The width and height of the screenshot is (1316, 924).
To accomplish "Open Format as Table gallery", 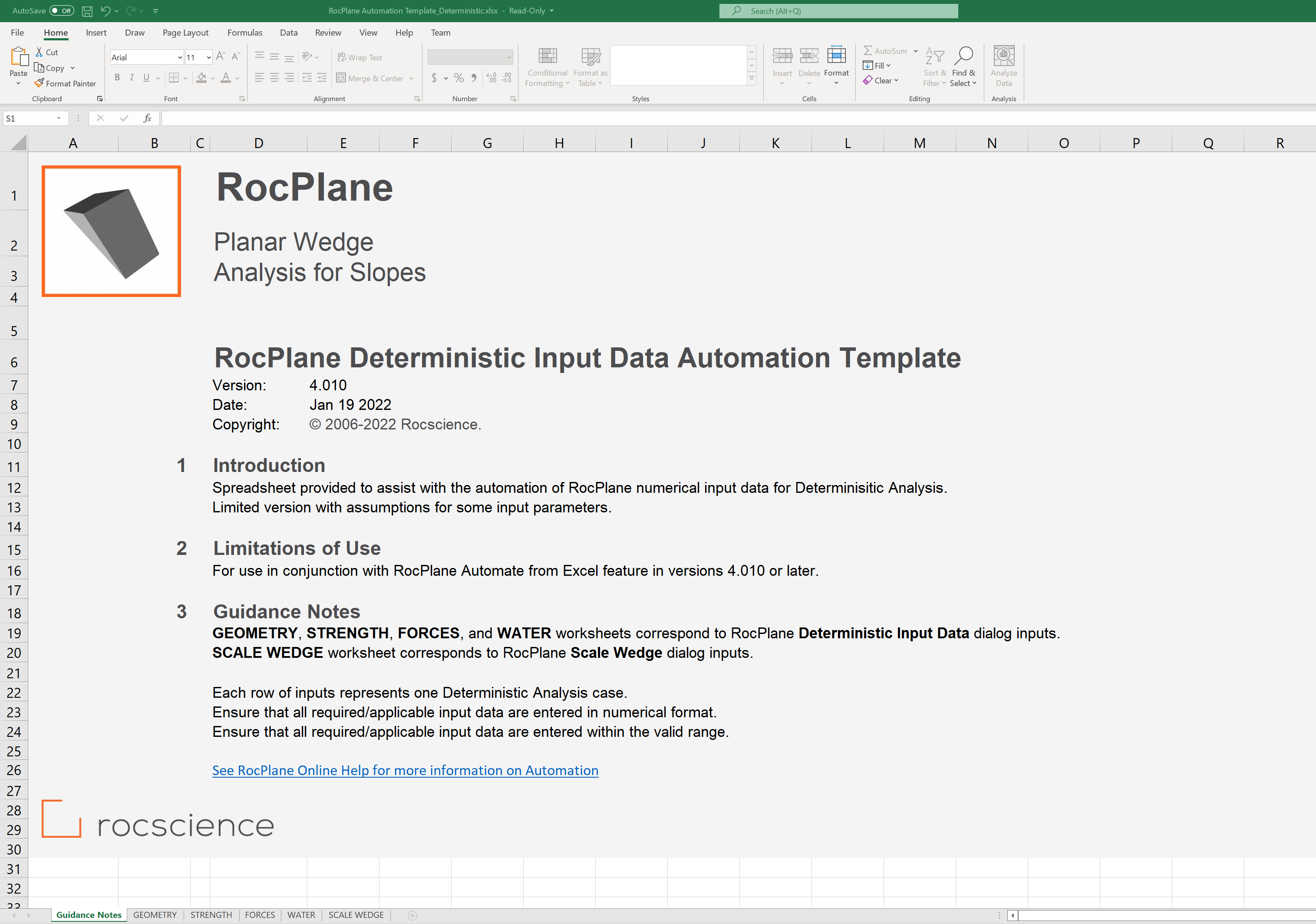I will (590, 66).
